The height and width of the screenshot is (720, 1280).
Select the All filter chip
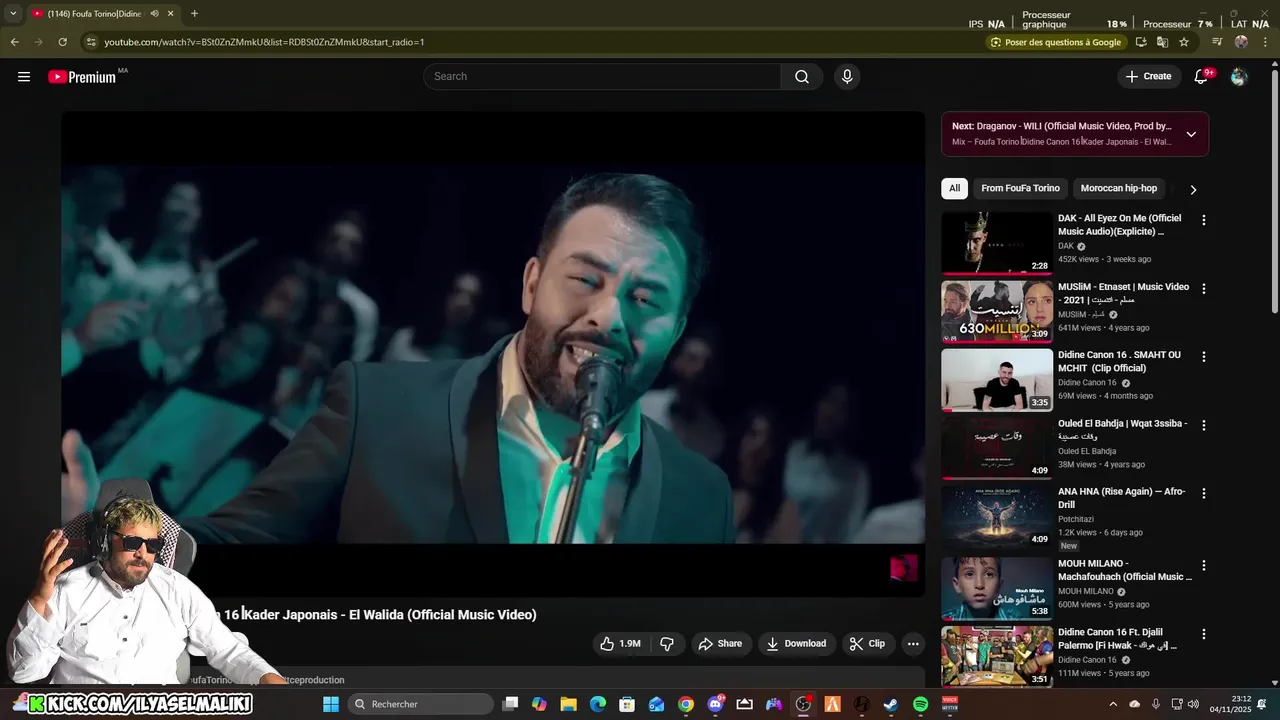click(x=955, y=188)
